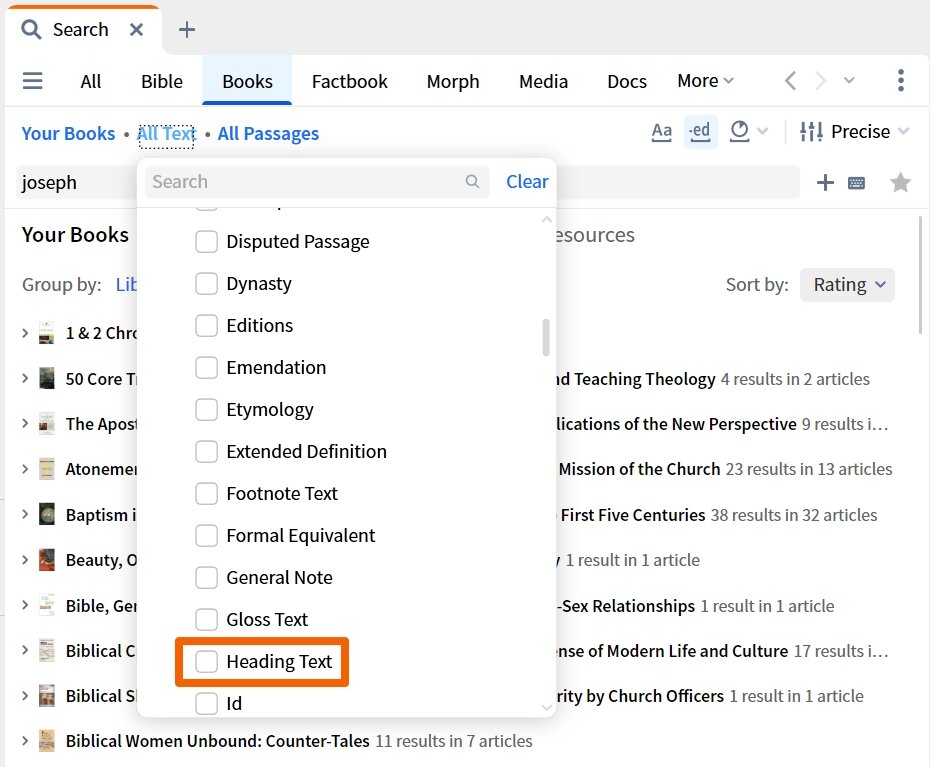
Task: Check Gloss Text field
Action: coord(206,619)
